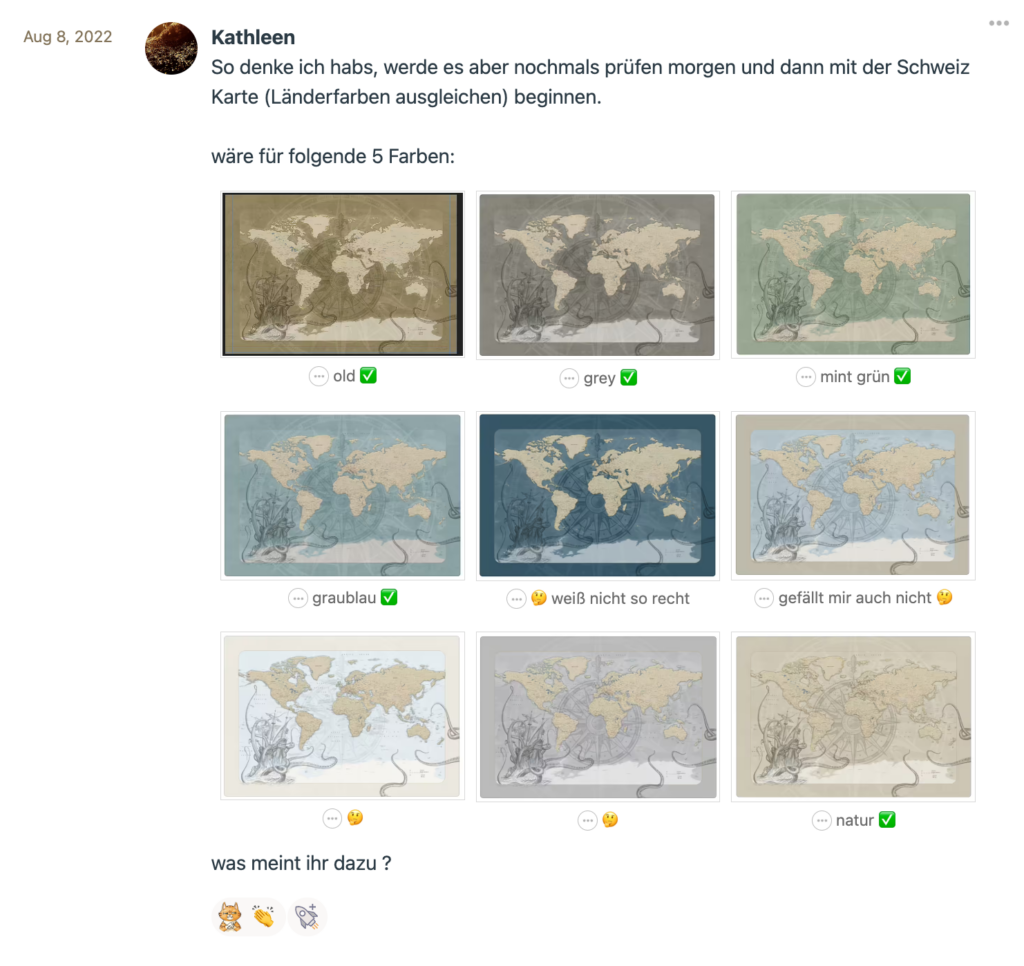
Task: Open the options bubble next to 'old' caption
Action: click(319, 376)
